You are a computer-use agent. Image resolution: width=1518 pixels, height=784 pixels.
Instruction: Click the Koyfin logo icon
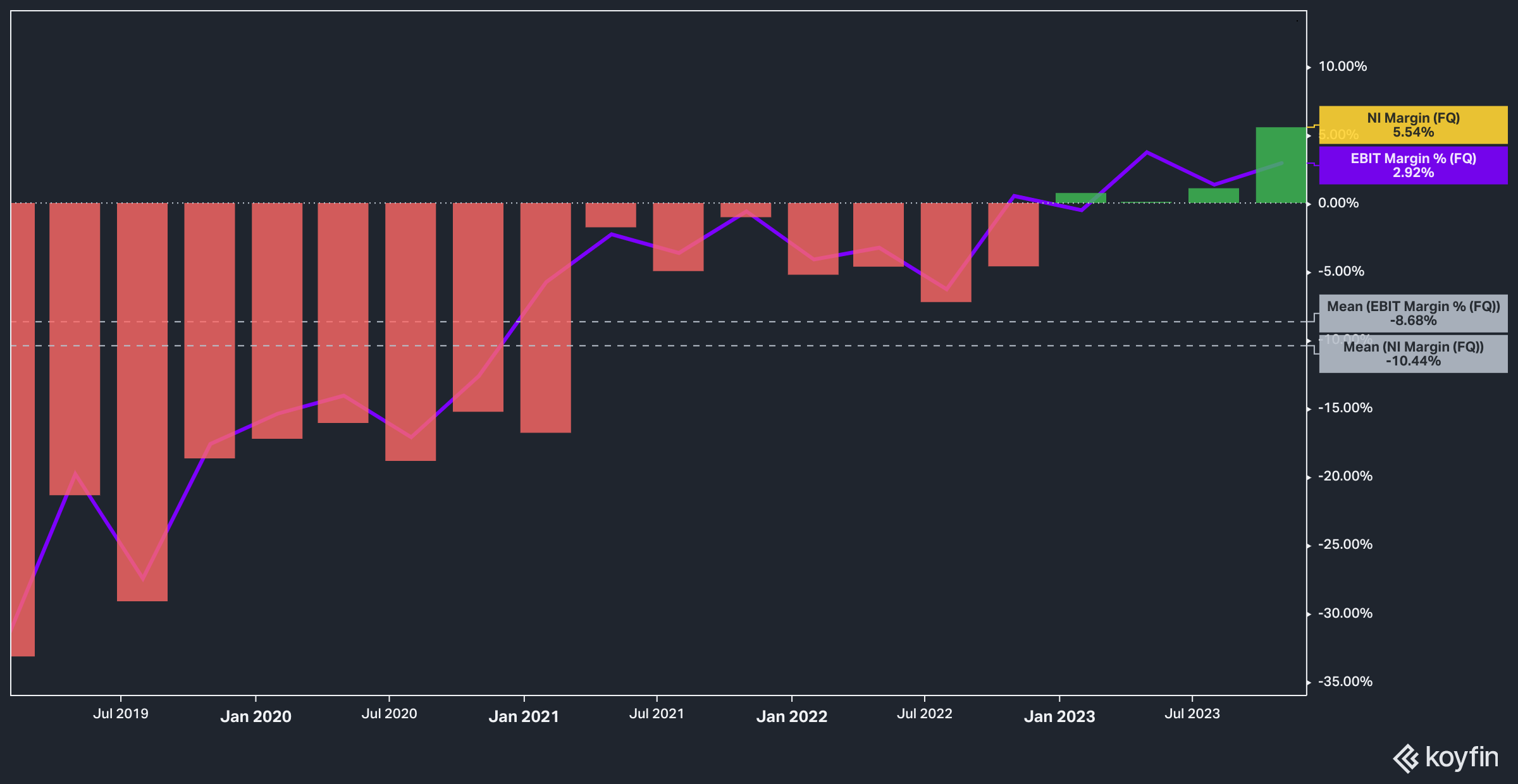[x=1406, y=758]
